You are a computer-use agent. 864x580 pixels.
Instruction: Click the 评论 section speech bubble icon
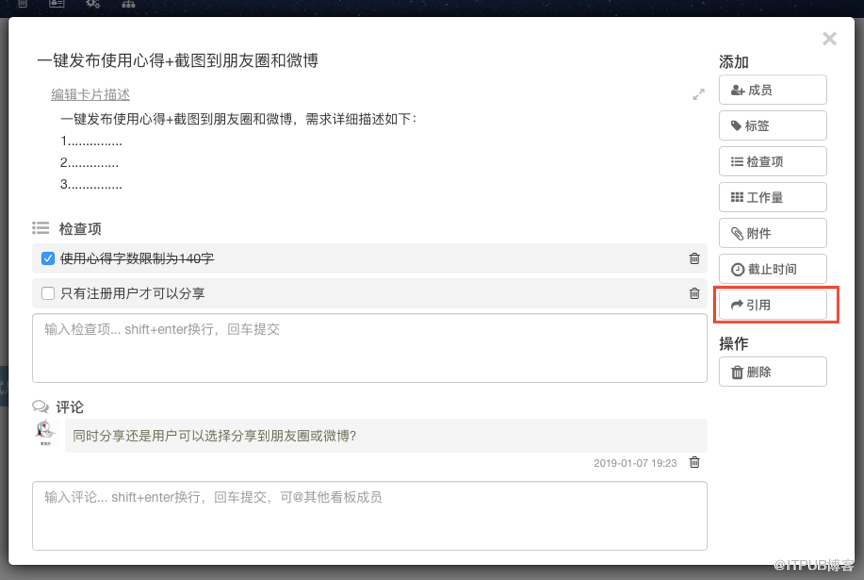(40, 406)
